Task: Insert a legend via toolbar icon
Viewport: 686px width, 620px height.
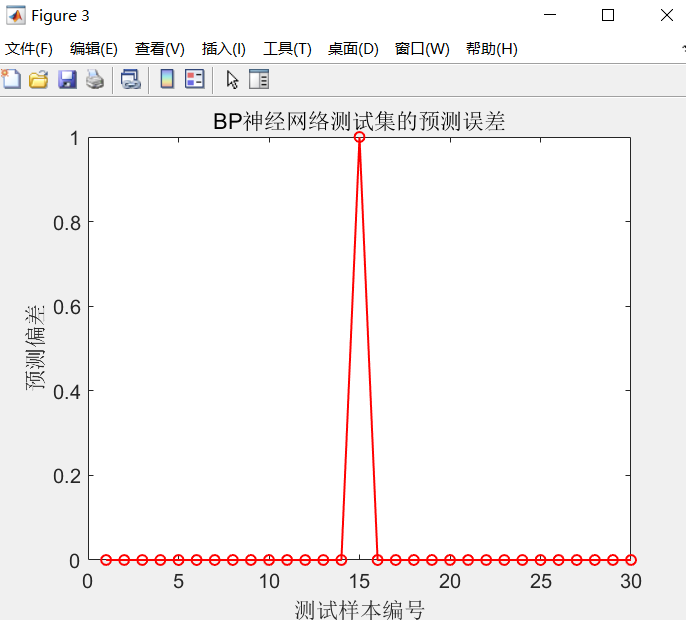Action: (195, 79)
